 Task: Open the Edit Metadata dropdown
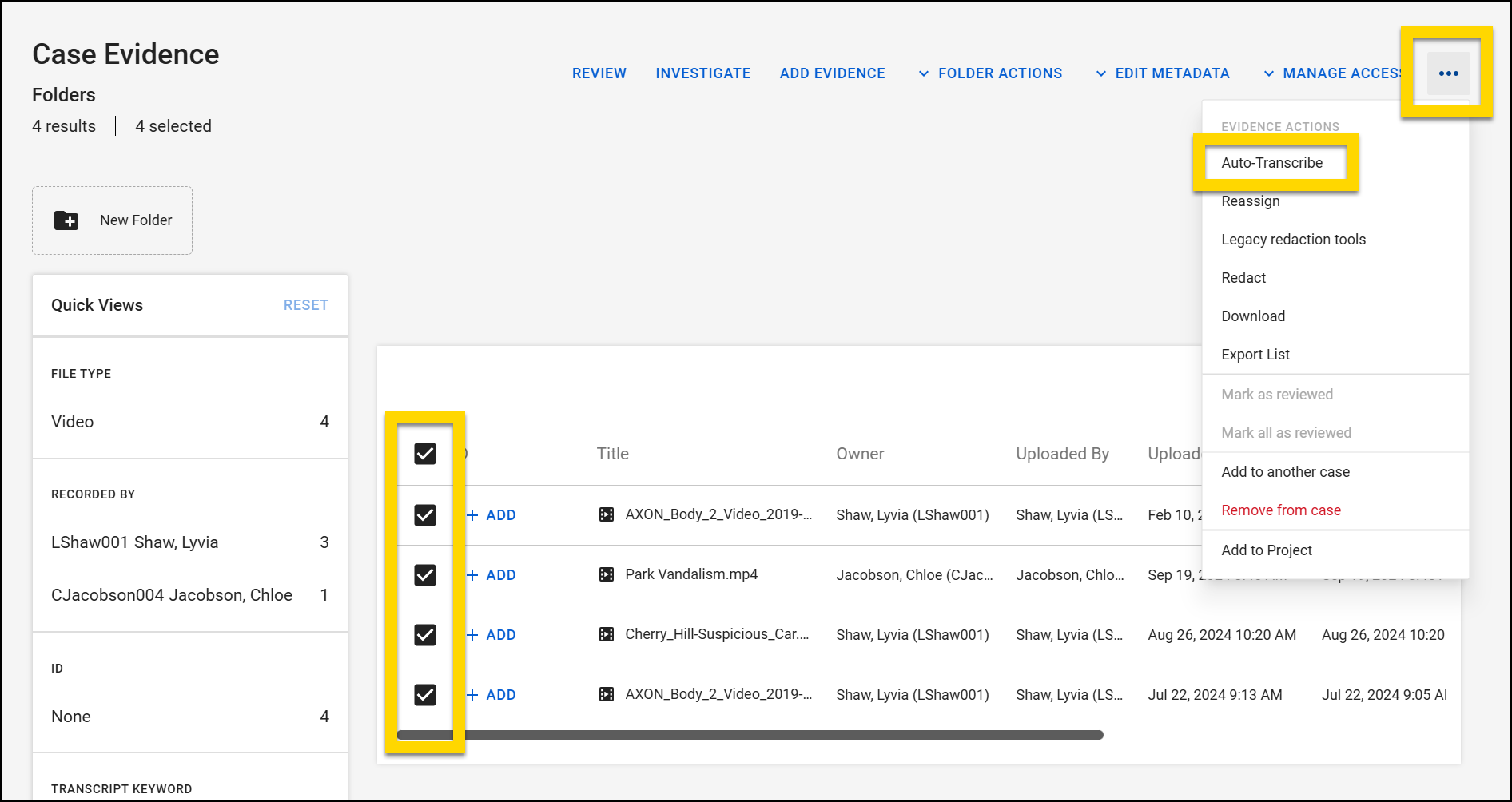pos(1162,73)
